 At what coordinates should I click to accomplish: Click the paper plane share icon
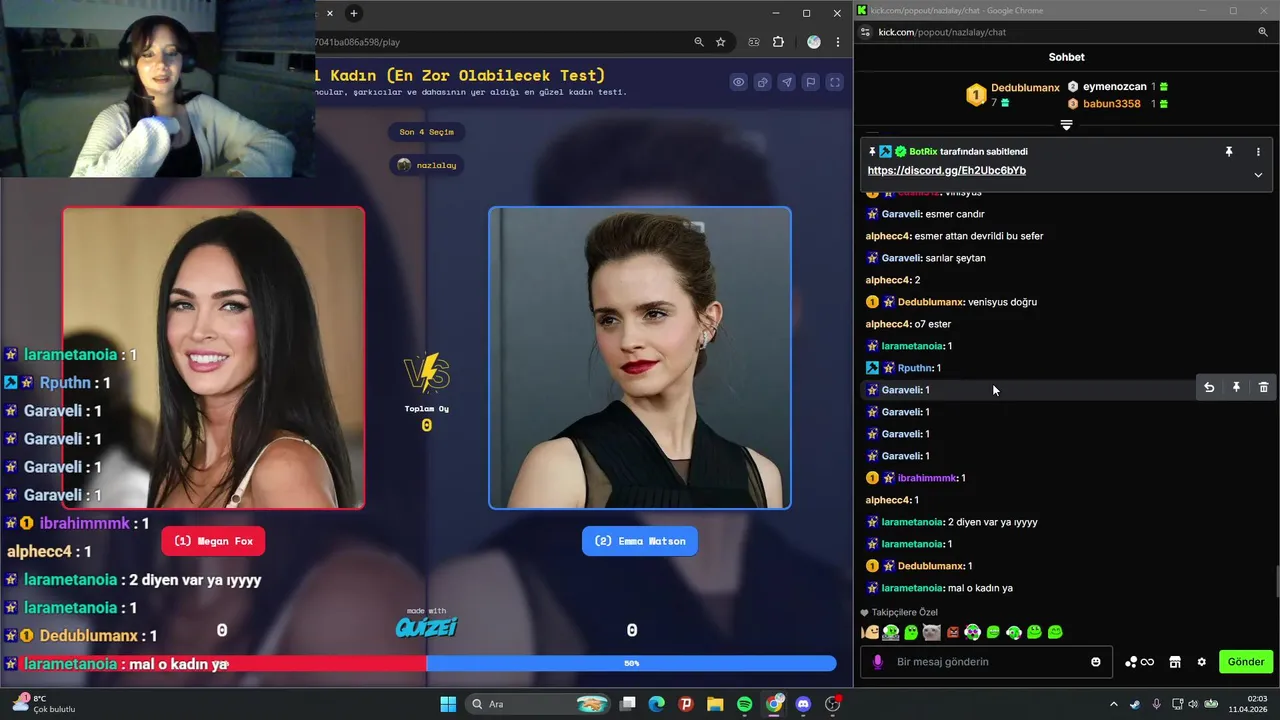coord(786,82)
